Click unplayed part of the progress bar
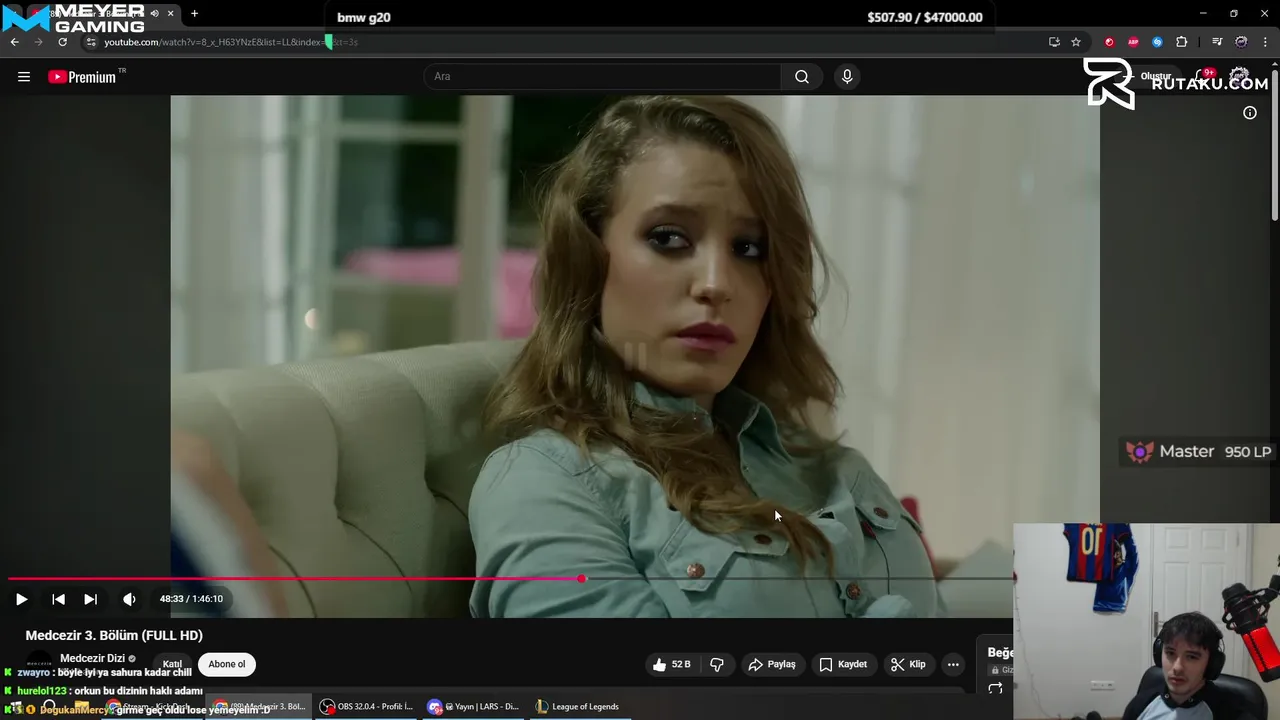The width and height of the screenshot is (1280, 720). point(797,579)
